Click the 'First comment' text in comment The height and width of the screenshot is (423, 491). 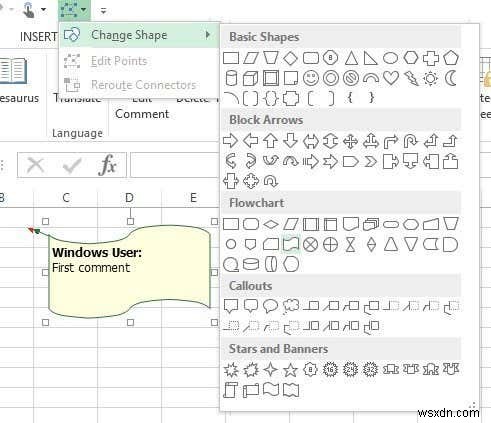coord(91,268)
